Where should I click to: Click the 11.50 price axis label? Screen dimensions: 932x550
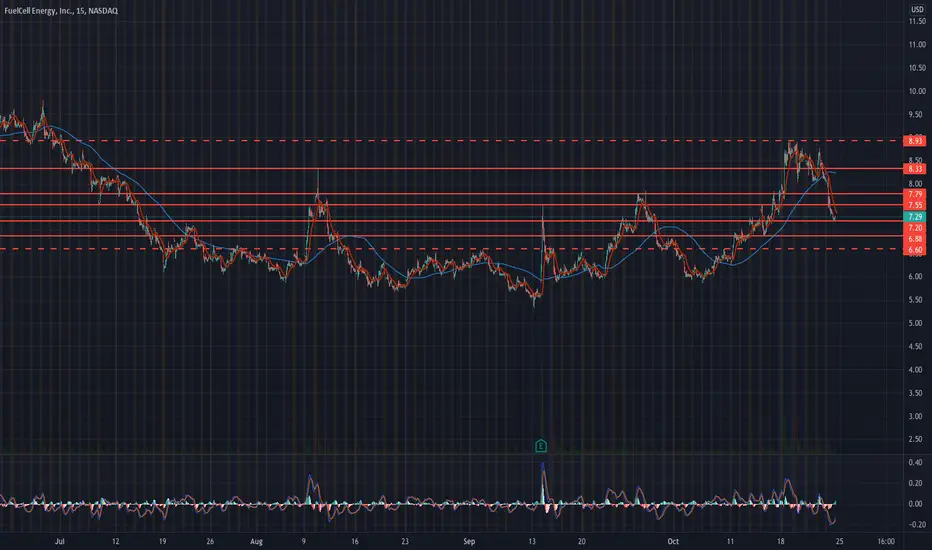click(x=917, y=21)
